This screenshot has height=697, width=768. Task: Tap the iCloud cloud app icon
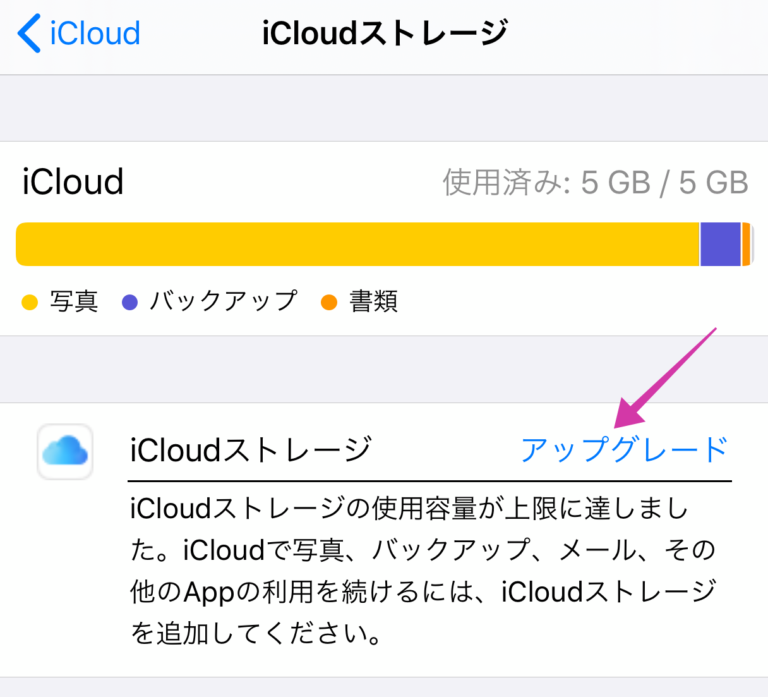coord(65,452)
